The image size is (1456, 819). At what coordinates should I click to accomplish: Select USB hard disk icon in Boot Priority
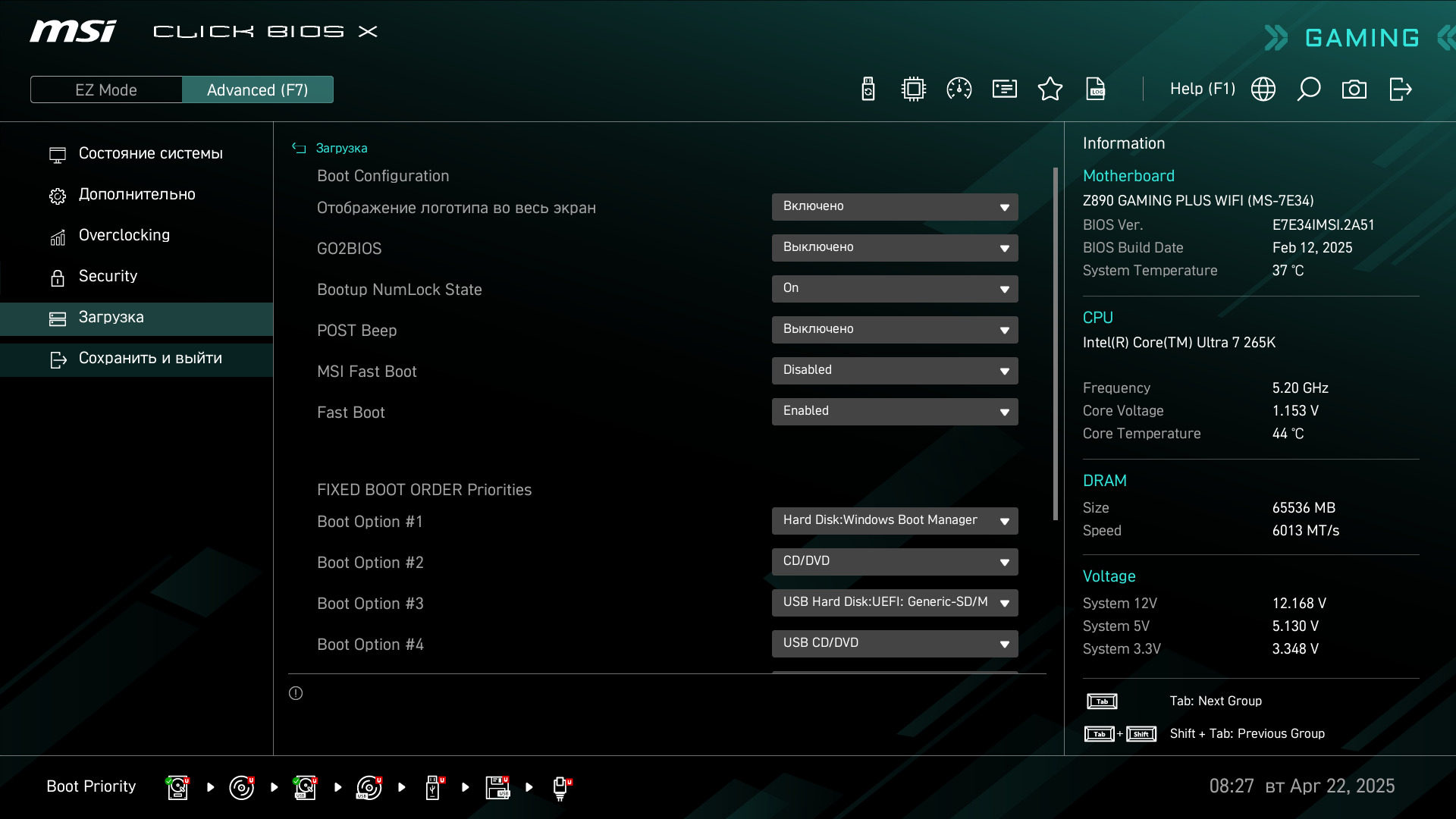(306, 787)
